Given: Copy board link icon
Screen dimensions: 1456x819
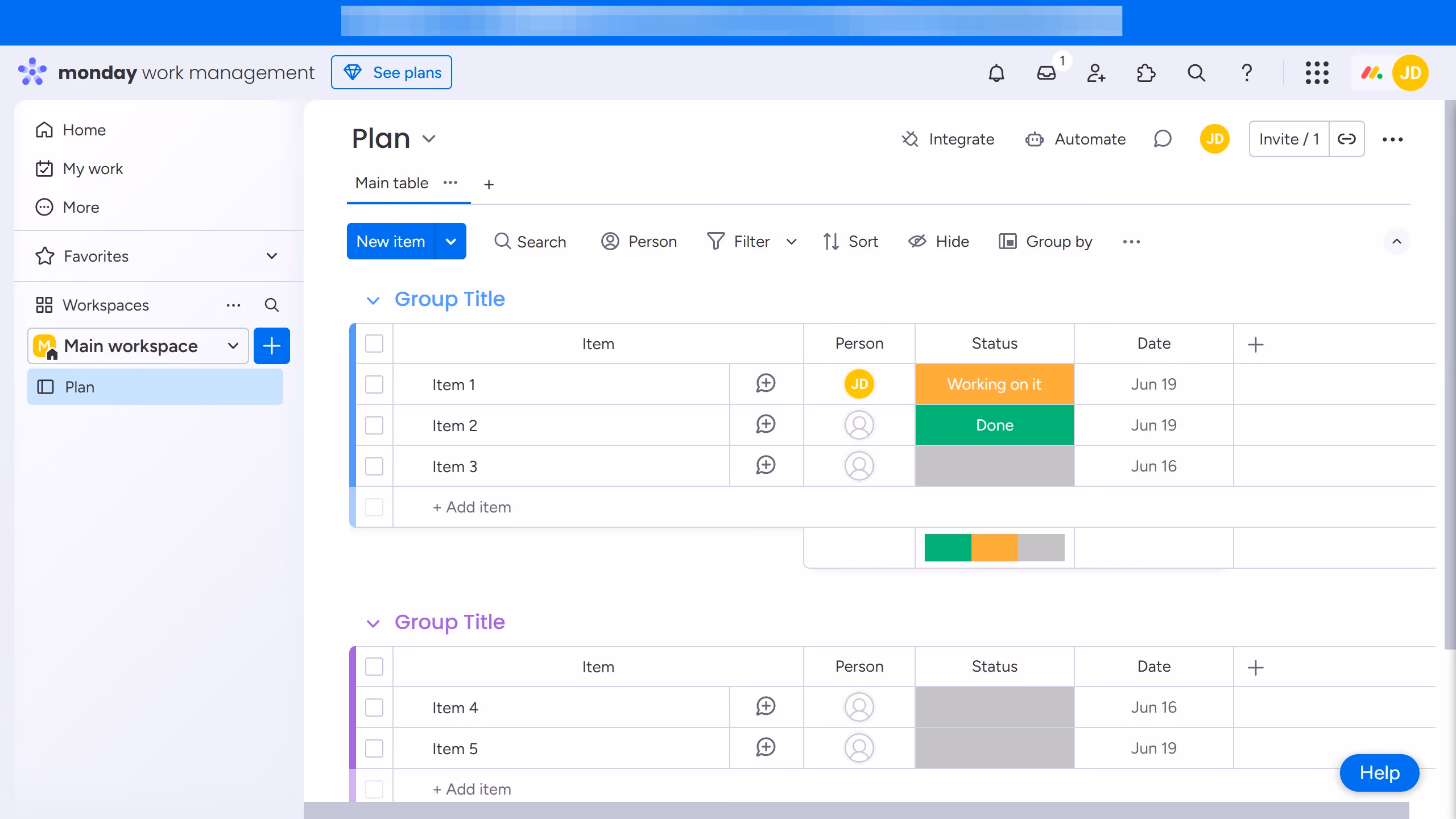Looking at the screenshot, I should tap(1347, 139).
